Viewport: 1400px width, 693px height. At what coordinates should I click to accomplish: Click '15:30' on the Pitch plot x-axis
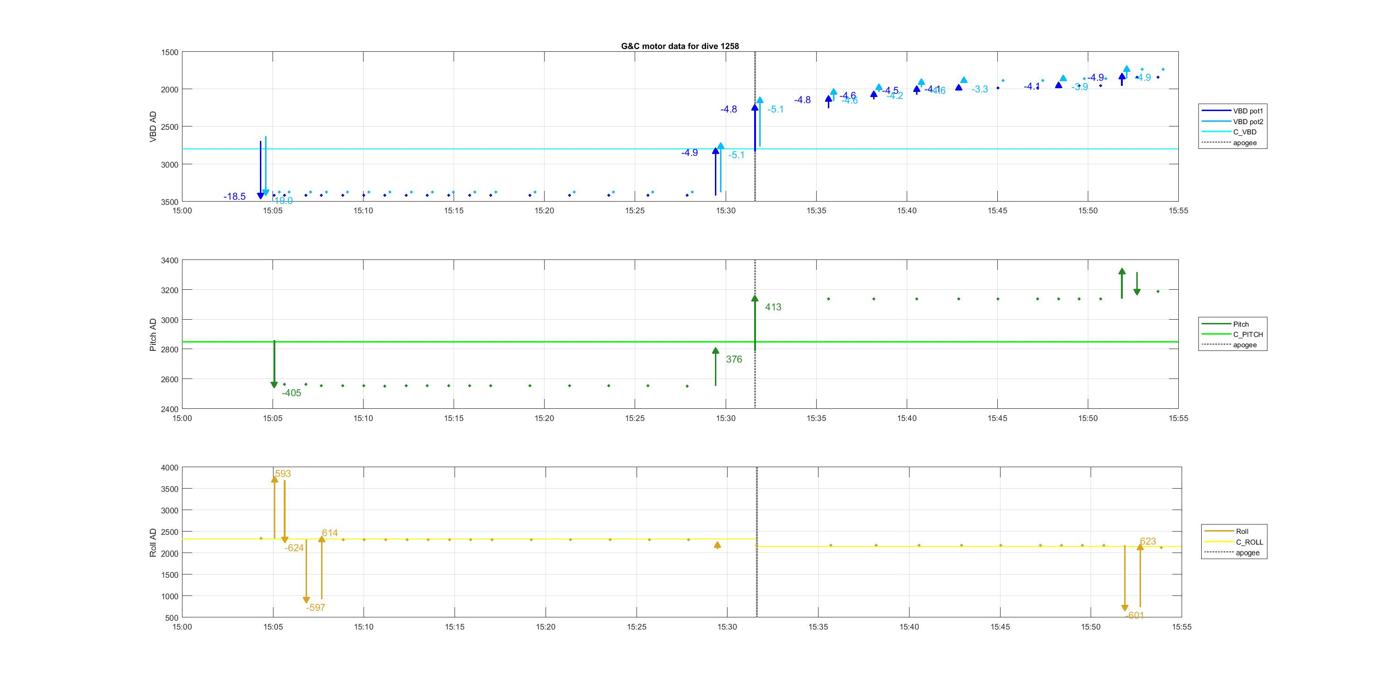pyautogui.click(x=726, y=419)
